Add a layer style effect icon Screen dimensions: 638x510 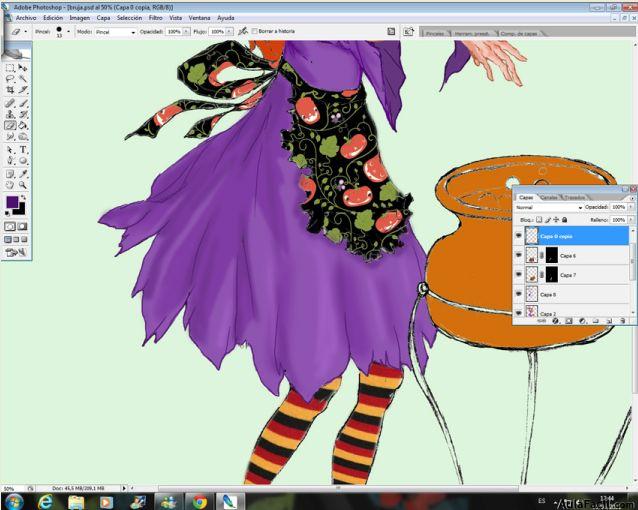pyautogui.click(x=555, y=321)
